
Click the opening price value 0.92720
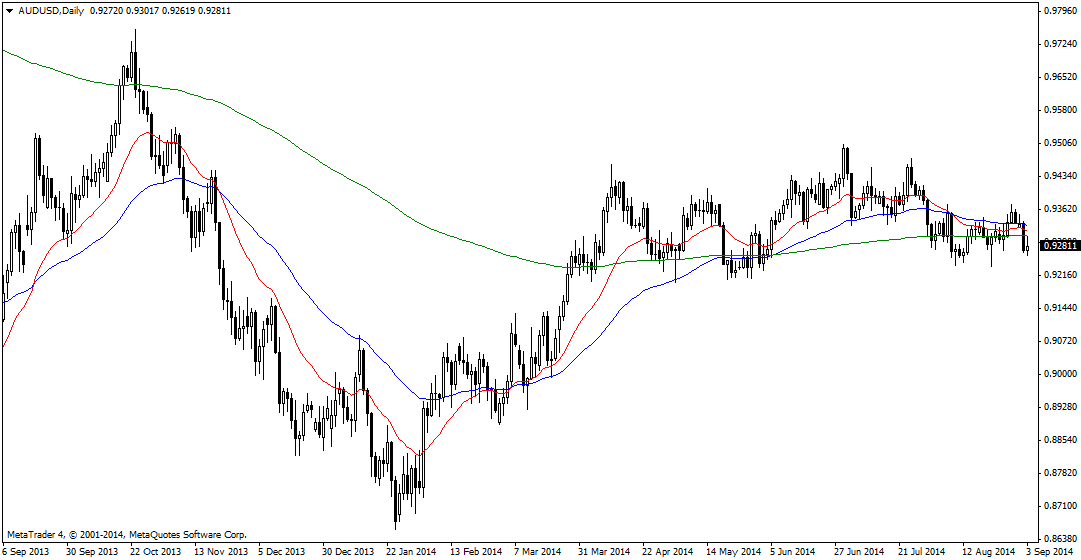click(107, 8)
